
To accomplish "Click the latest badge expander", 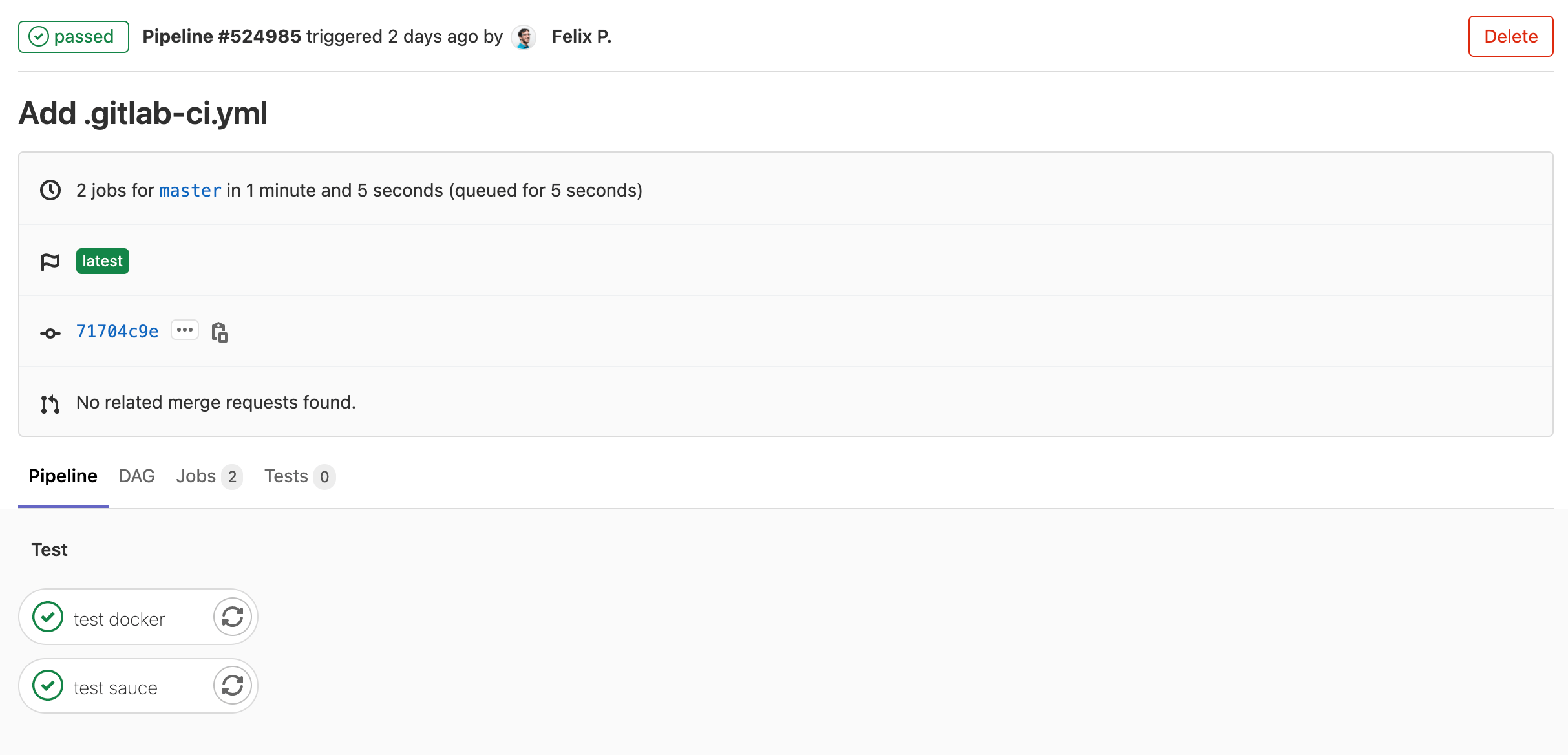I will (x=103, y=261).
